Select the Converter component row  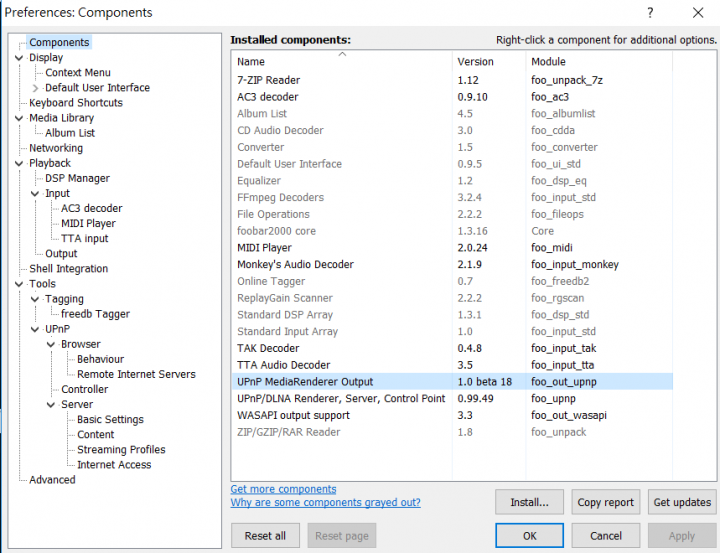click(x=452, y=147)
